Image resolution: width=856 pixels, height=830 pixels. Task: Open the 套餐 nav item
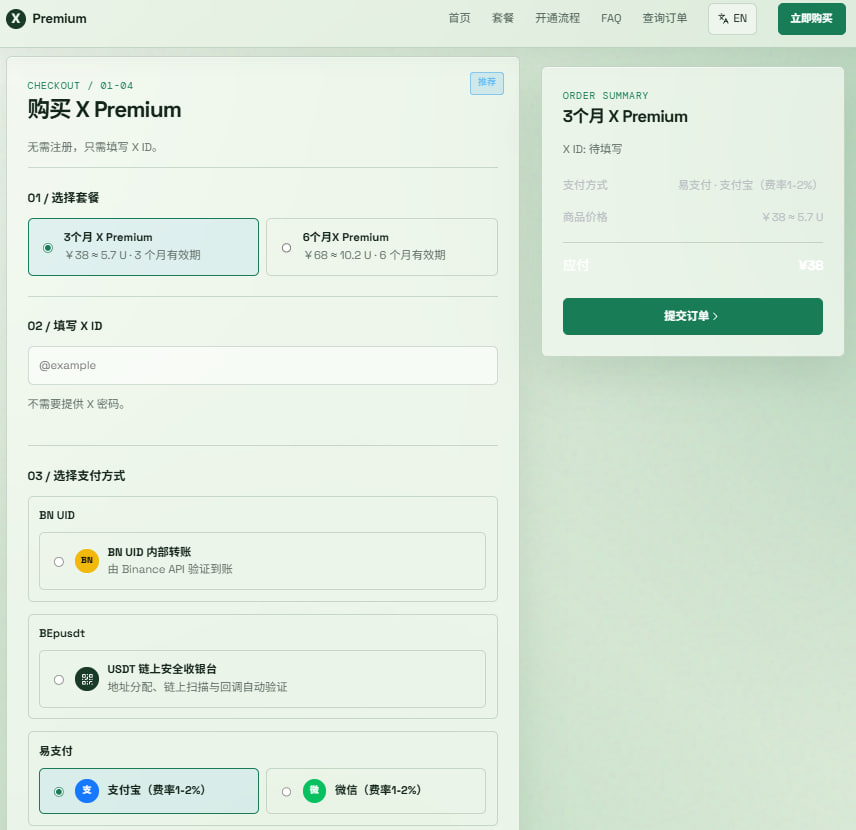click(503, 19)
